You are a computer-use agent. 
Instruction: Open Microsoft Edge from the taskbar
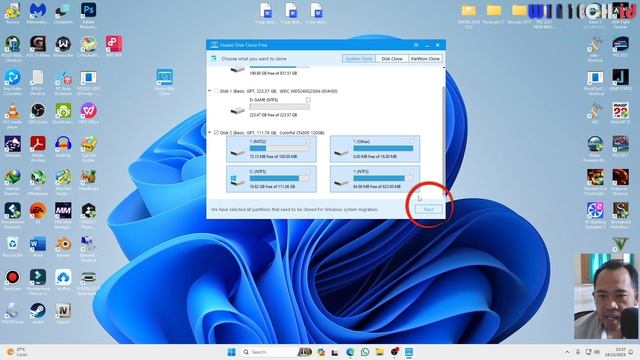tap(350, 352)
